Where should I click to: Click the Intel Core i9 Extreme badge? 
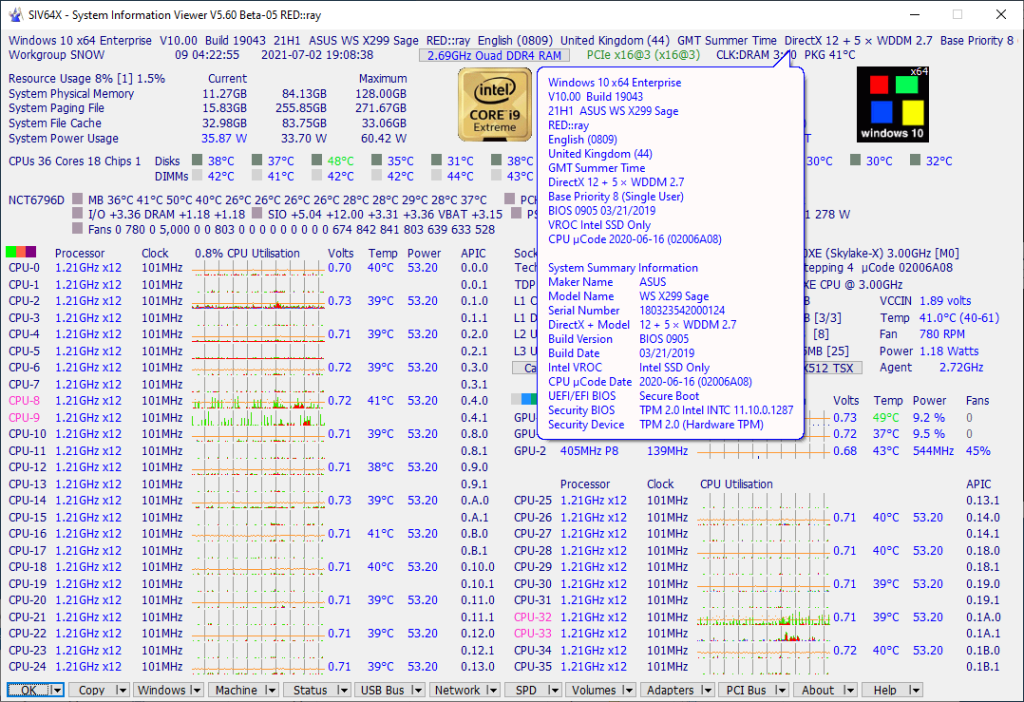pos(495,104)
